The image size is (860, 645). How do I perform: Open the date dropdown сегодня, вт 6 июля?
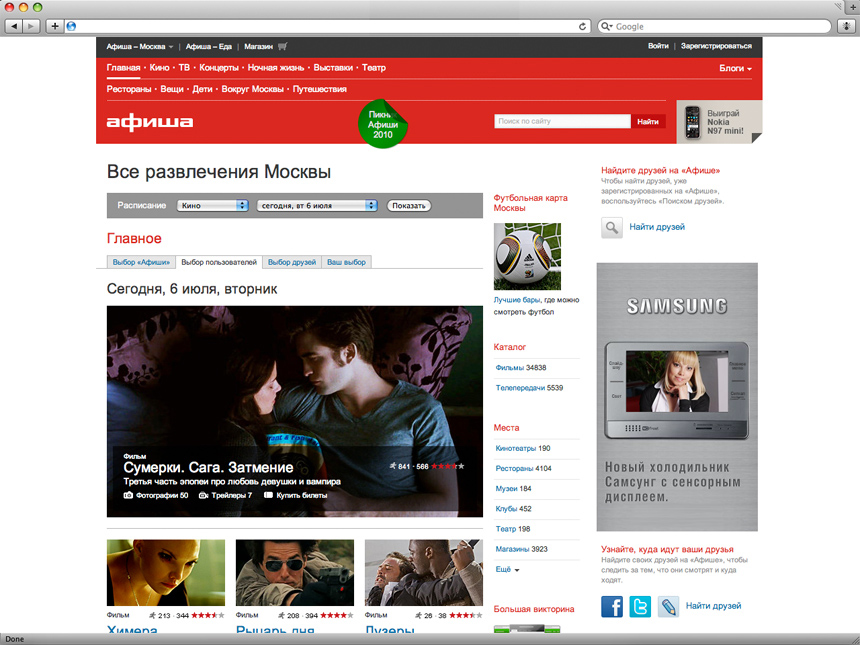pos(317,206)
